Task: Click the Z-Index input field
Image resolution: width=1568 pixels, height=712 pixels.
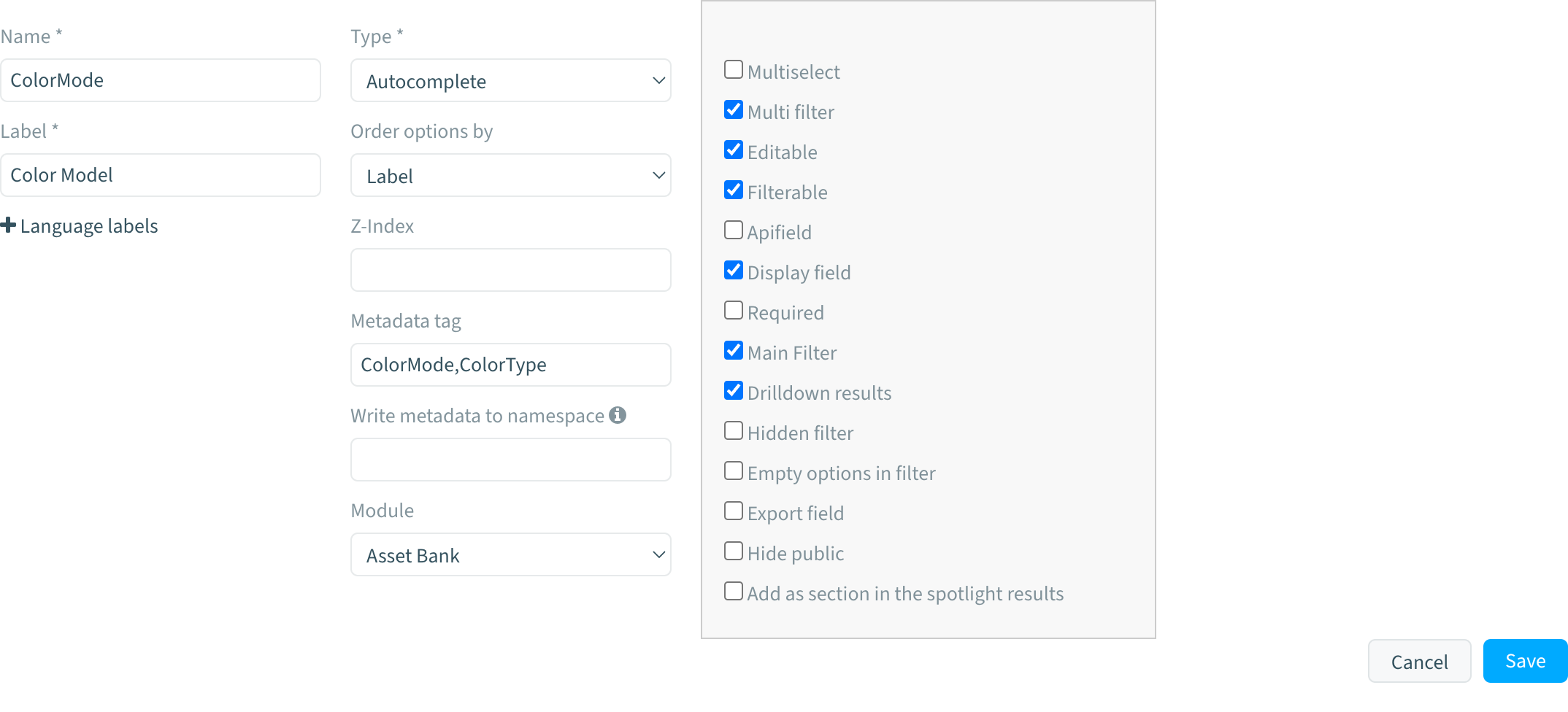Action: coord(510,270)
